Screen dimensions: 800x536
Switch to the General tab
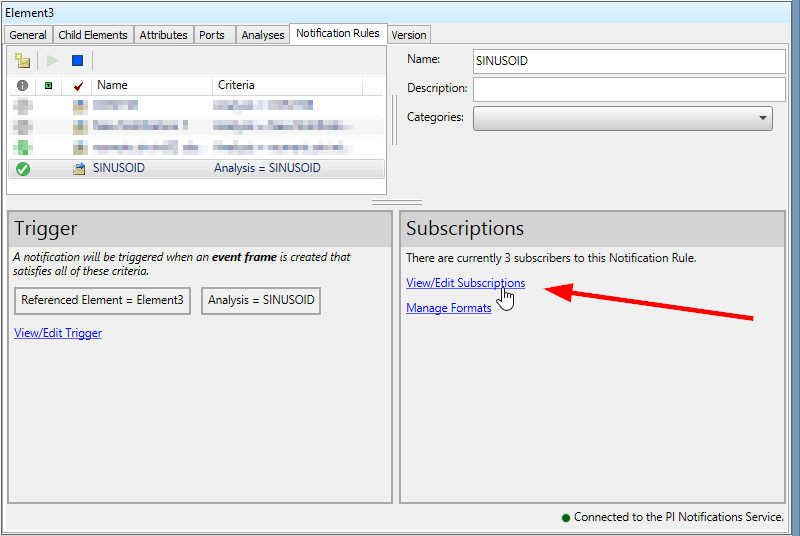click(x=28, y=35)
